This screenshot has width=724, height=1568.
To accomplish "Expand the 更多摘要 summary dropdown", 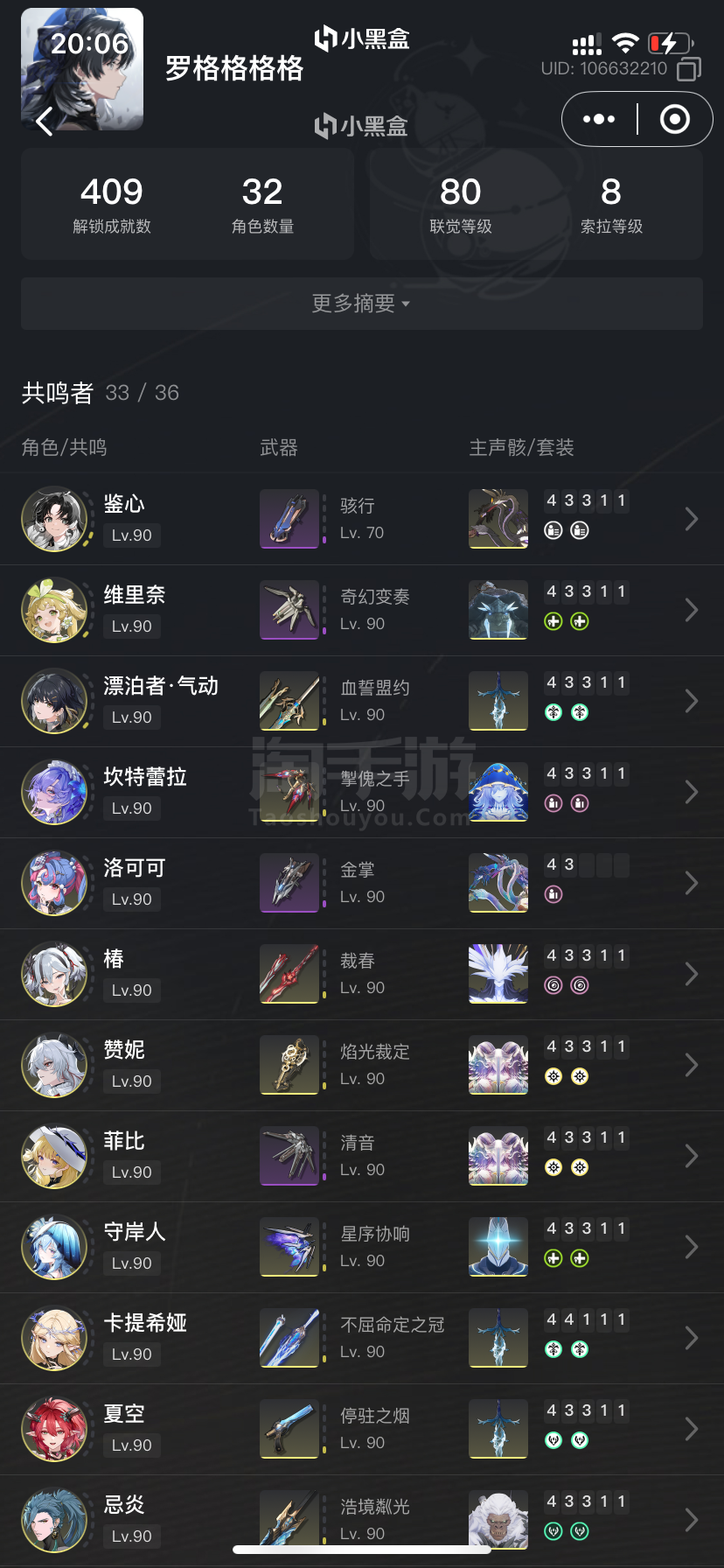I will click(x=362, y=304).
